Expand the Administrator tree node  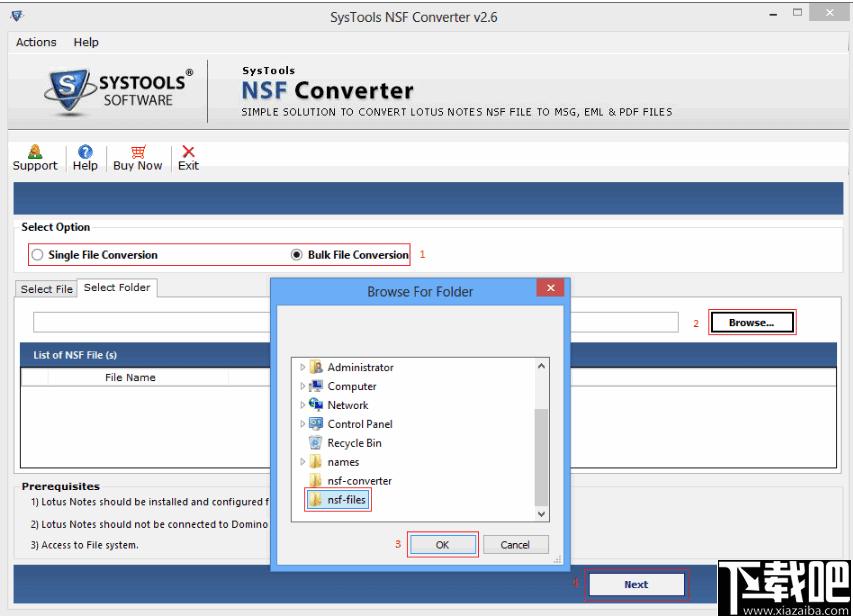302,367
